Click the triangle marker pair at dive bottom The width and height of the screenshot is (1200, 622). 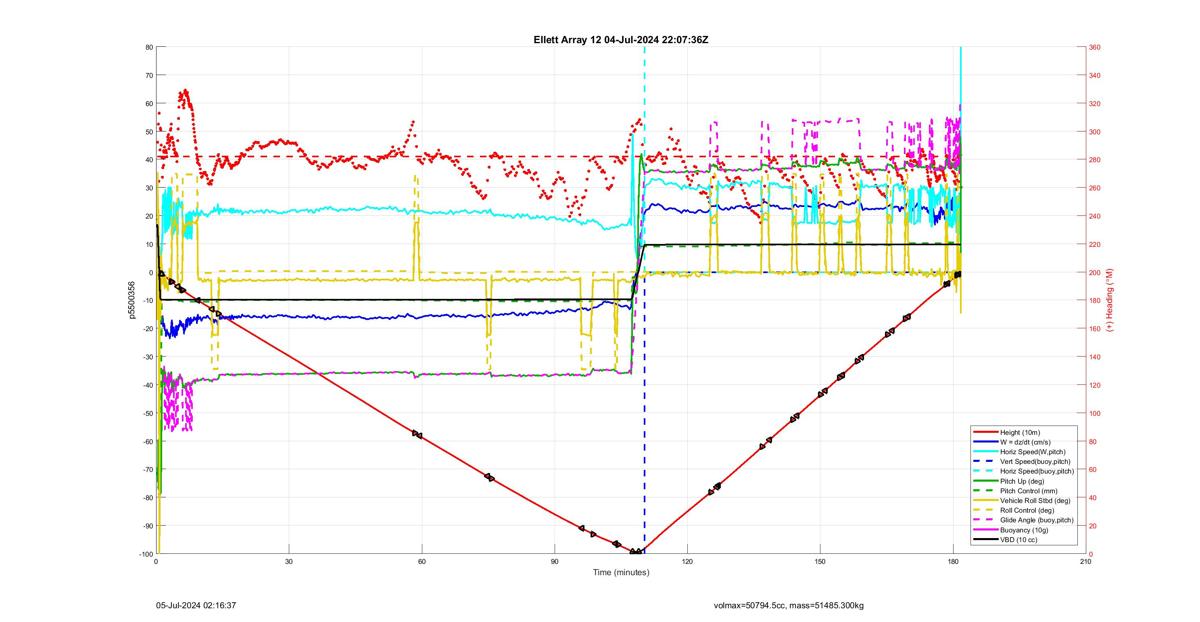tap(636, 552)
